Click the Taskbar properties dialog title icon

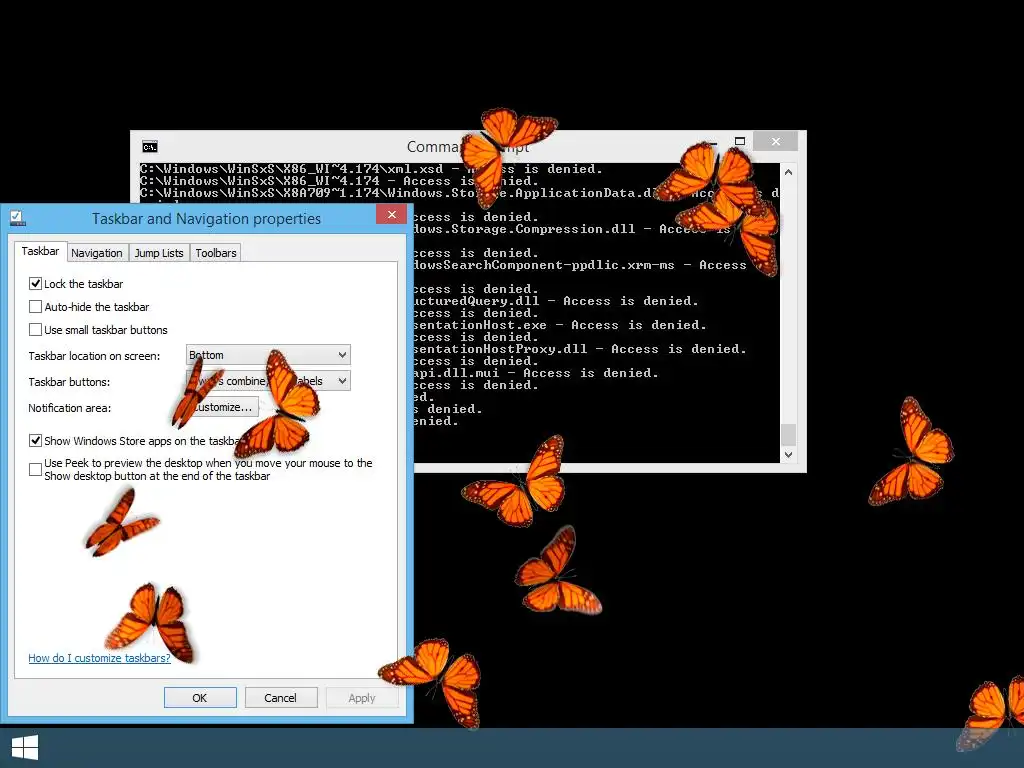click(x=18, y=218)
